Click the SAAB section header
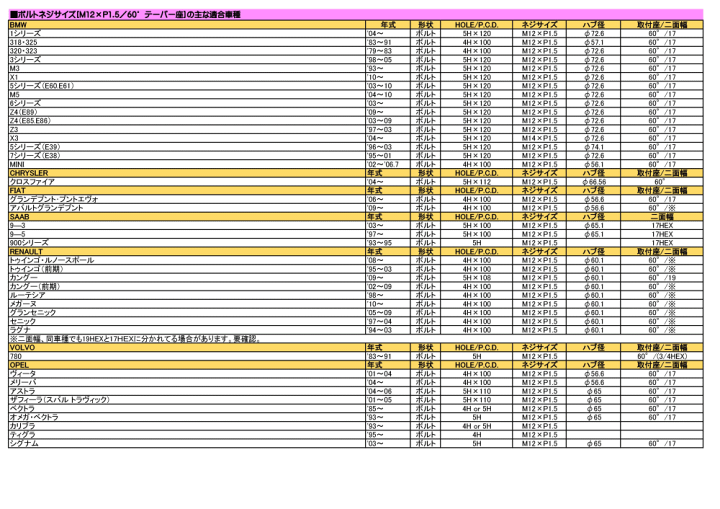The image size is (720, 509). click(x=187, y=217)
